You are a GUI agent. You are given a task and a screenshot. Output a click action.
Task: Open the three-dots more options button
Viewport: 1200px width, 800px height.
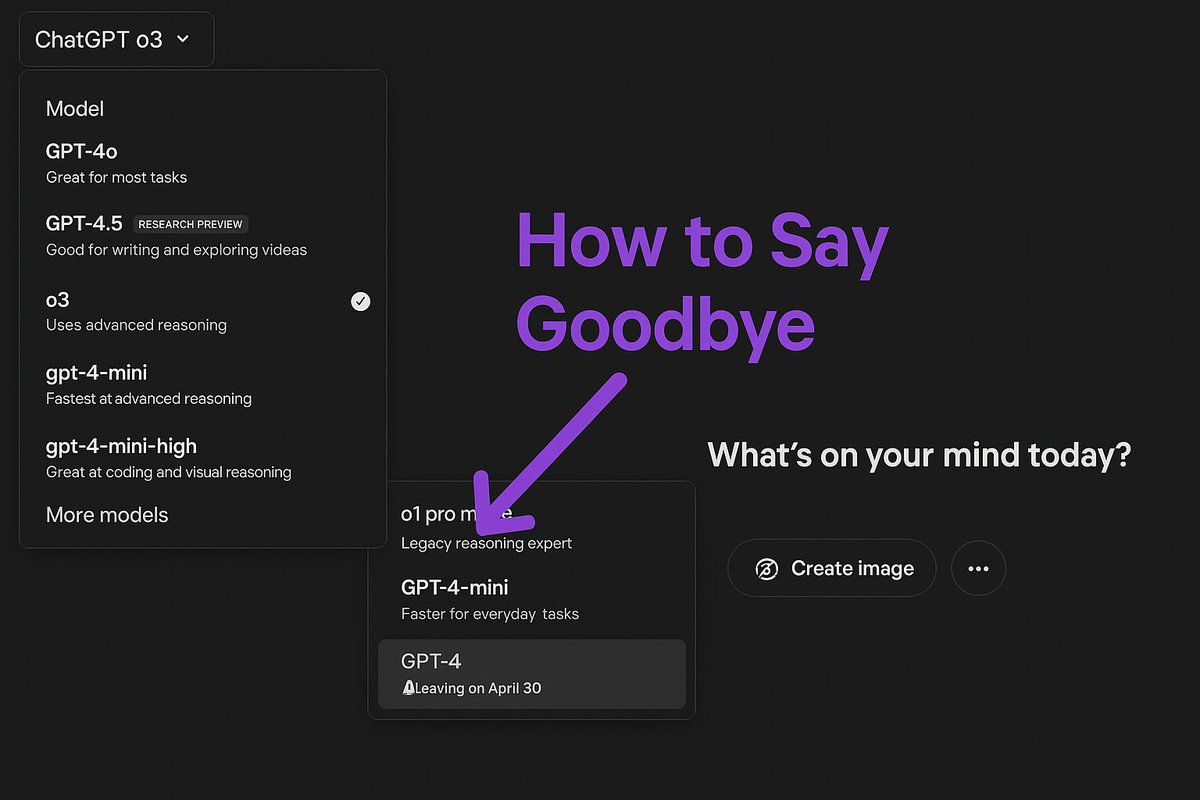[x=978, y=568]
